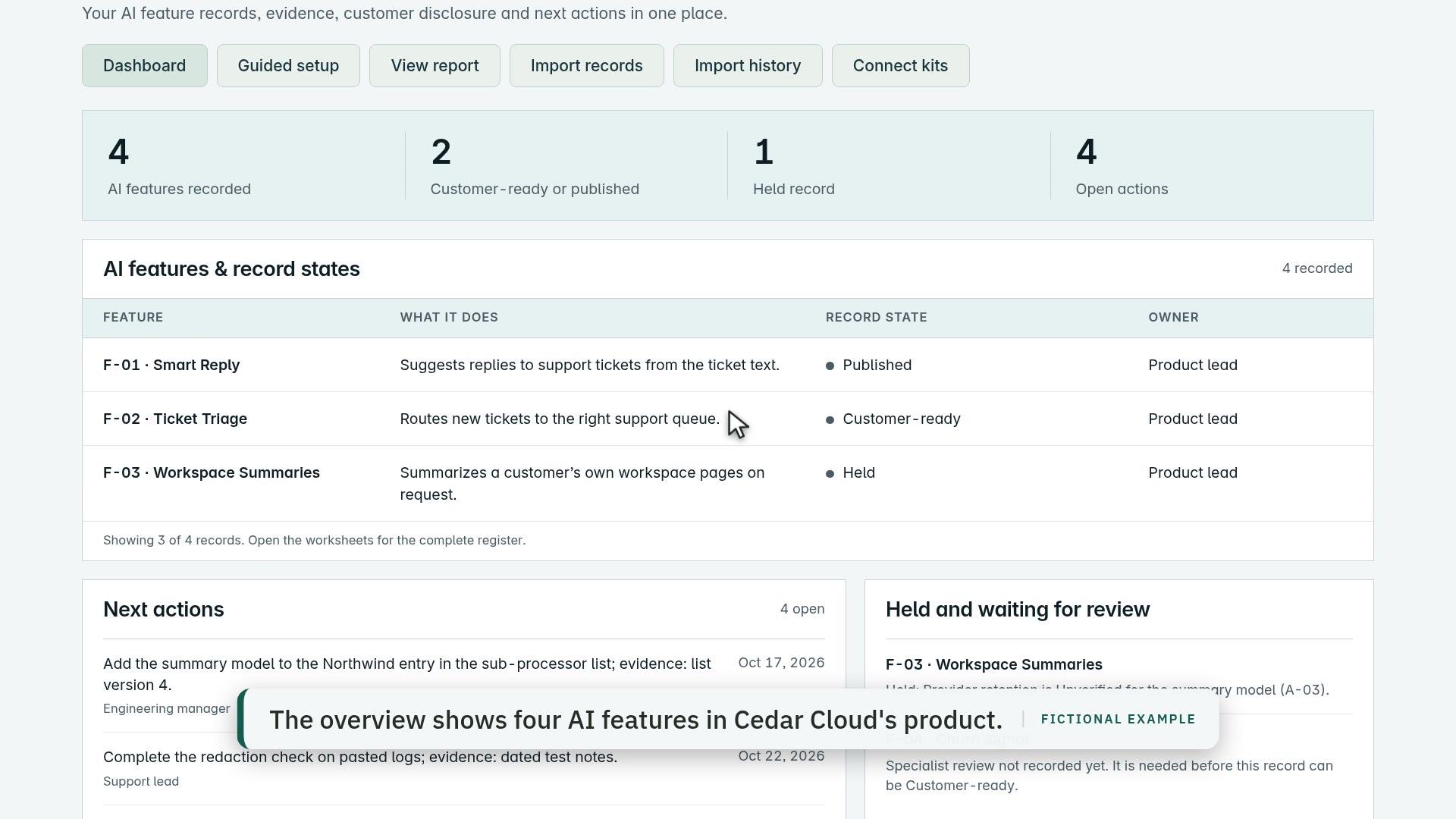Viewport: 1456px width, 819px height.
Task: Select the Open actions stat
Action: click(x=1122, y=165)
